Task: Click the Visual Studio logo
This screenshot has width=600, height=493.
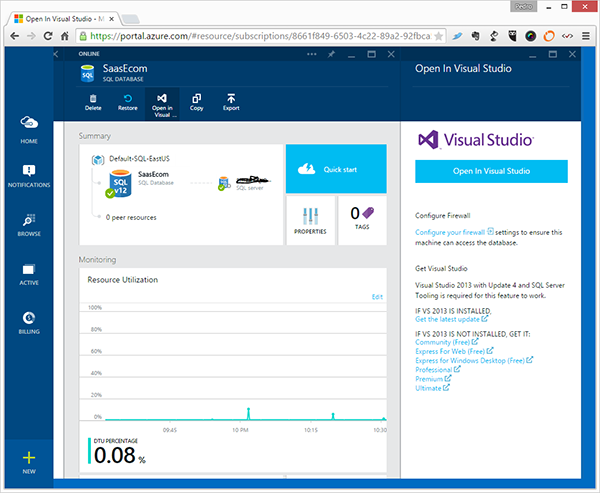Action: coord(475,140)
